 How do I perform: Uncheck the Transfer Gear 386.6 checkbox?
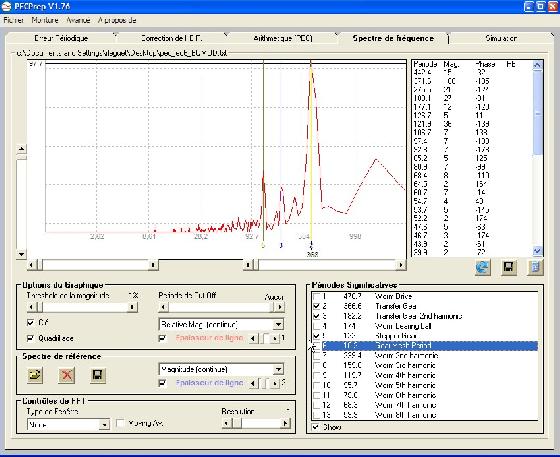click(x=316, y=306)
